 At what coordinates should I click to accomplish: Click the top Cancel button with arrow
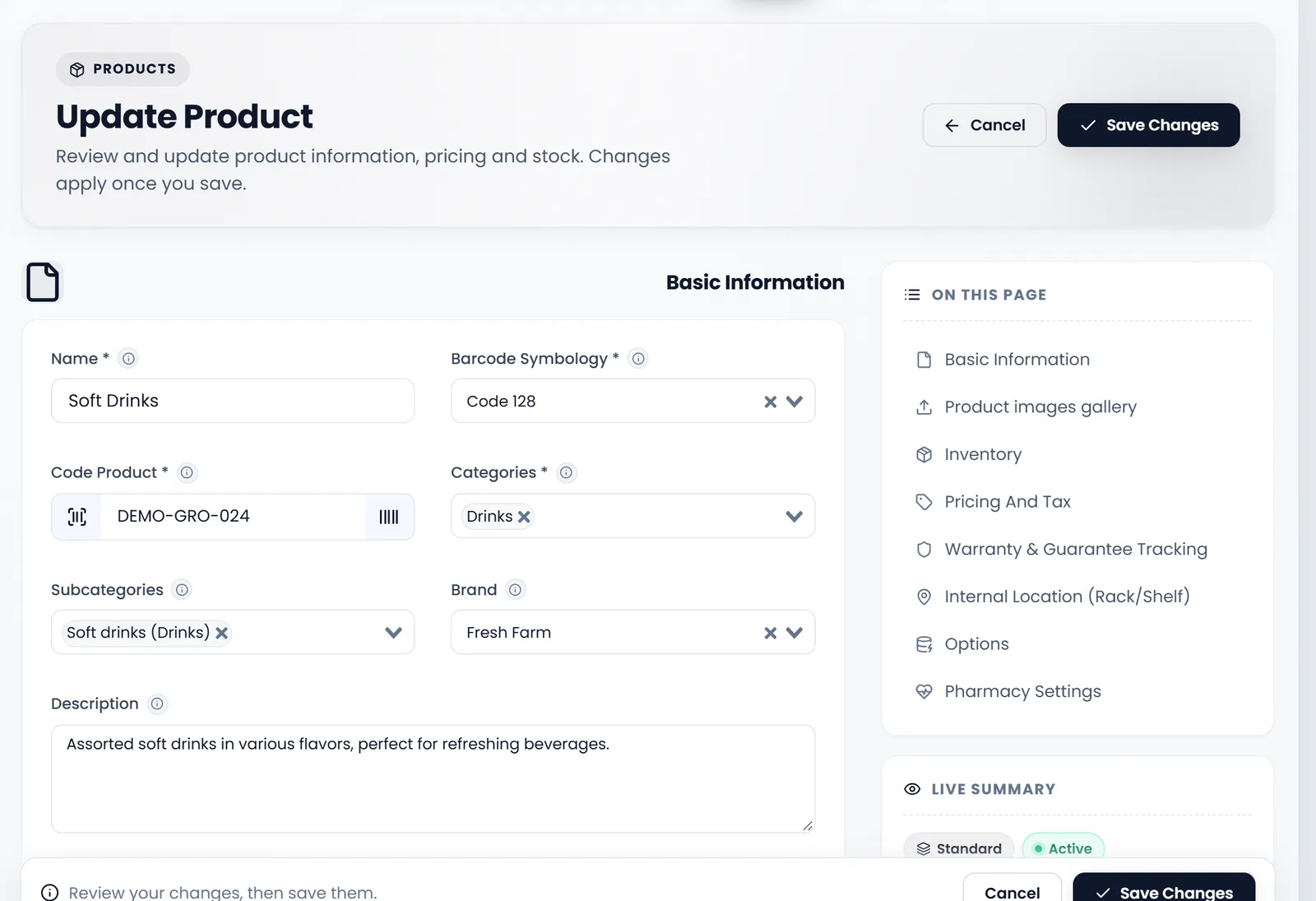click(985, 125)
